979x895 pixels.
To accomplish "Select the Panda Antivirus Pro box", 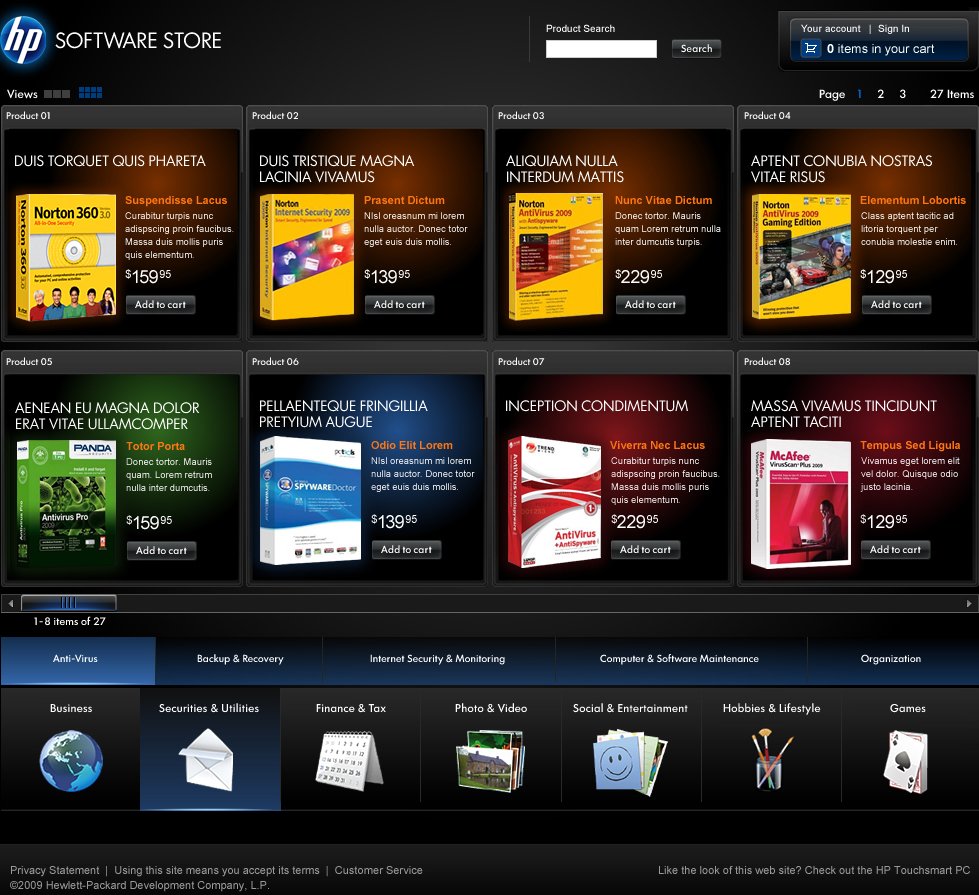I will coord(66,503).
